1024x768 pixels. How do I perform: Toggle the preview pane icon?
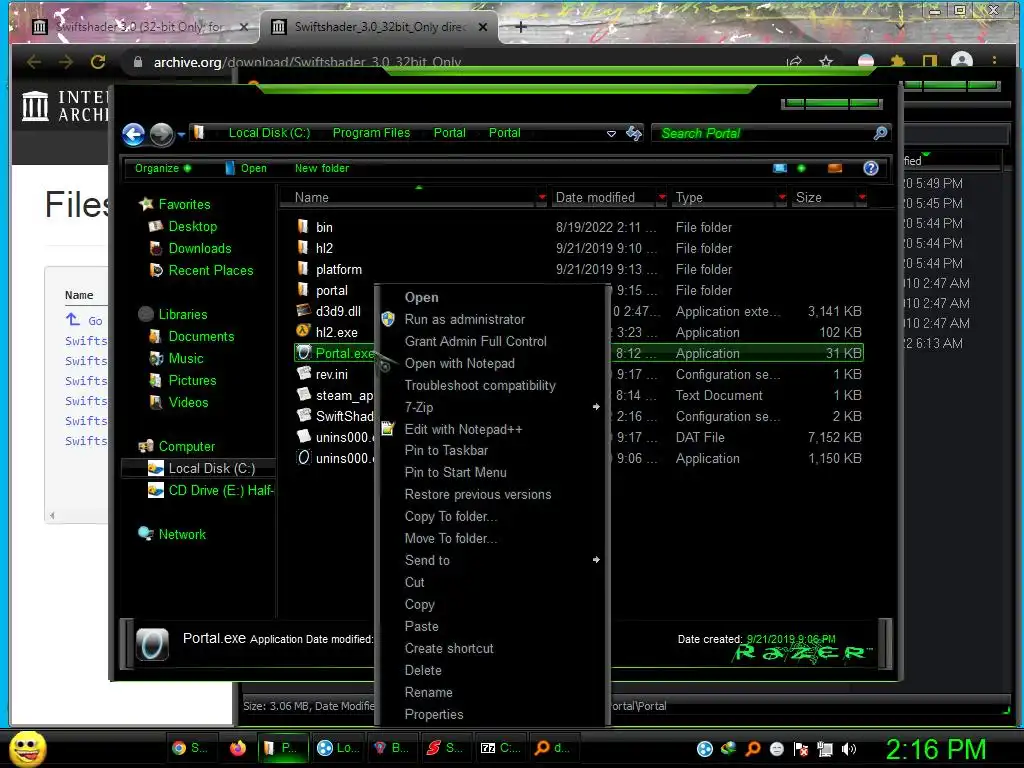pyautogui.click(x=835, y=168)
